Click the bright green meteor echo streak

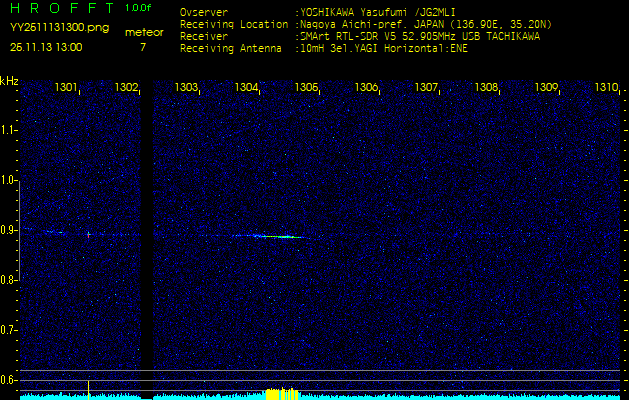pos(271,236)
